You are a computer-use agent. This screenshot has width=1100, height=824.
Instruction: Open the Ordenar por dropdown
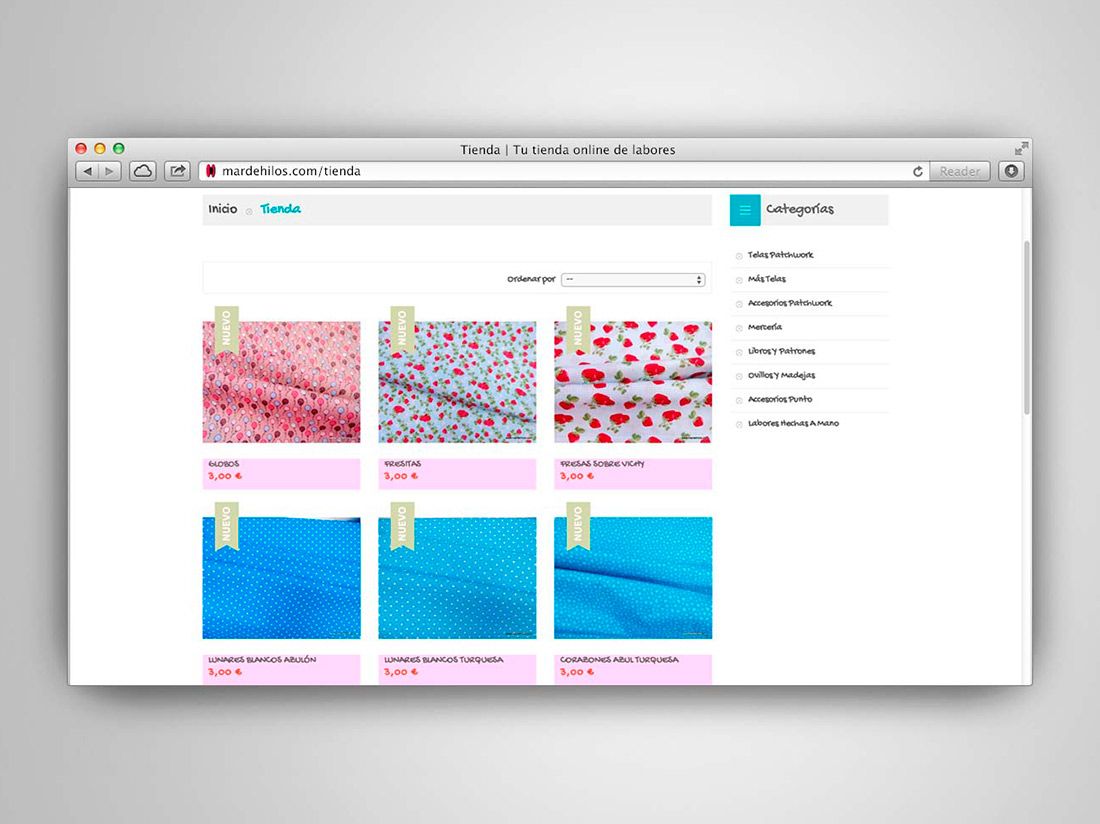pos(633,279)
